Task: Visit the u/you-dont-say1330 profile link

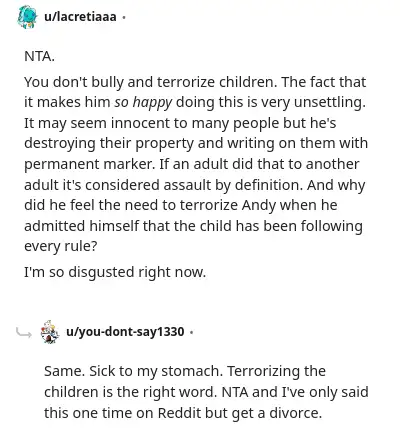Action: [x=125, y=332]
